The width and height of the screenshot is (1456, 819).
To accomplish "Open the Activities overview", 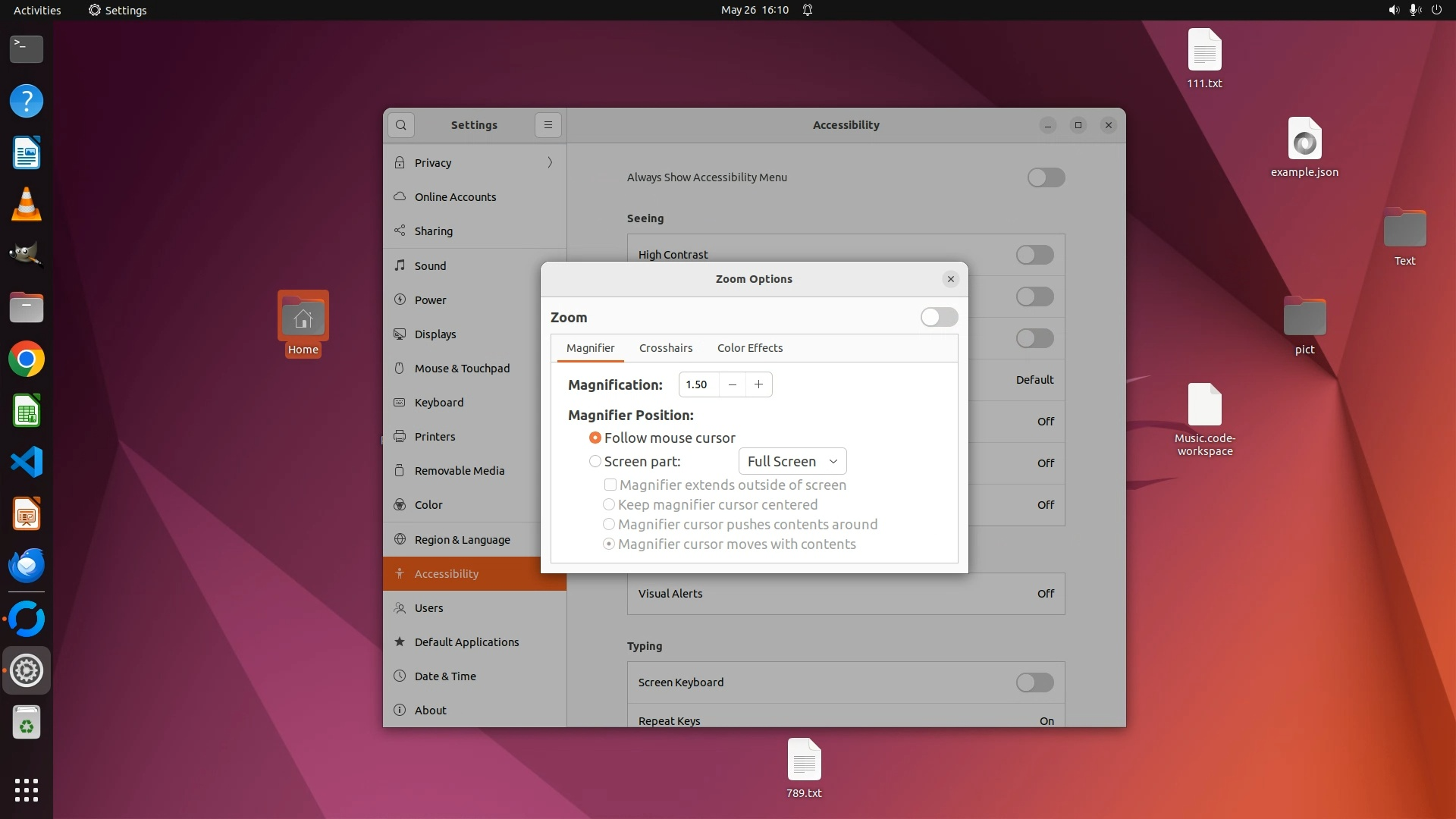I will click(37, 10).
